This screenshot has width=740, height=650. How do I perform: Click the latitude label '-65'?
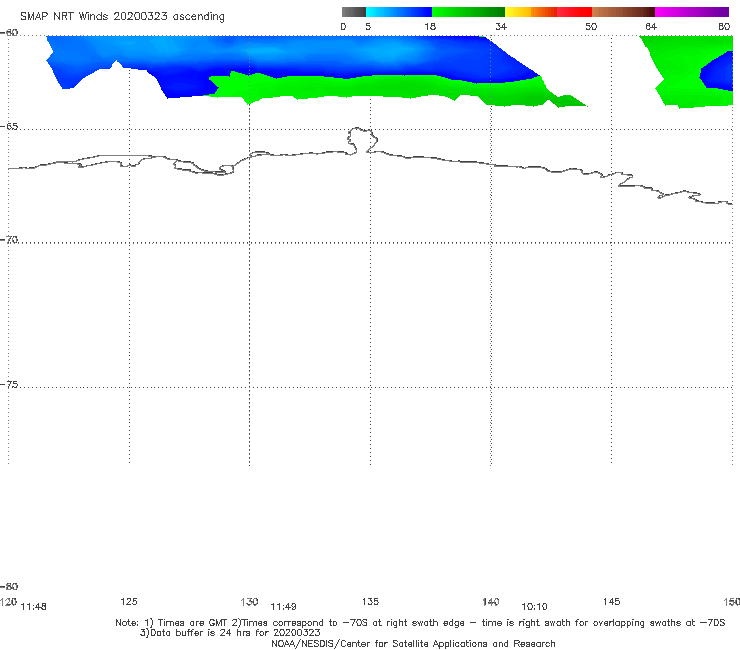coord(9,127)
